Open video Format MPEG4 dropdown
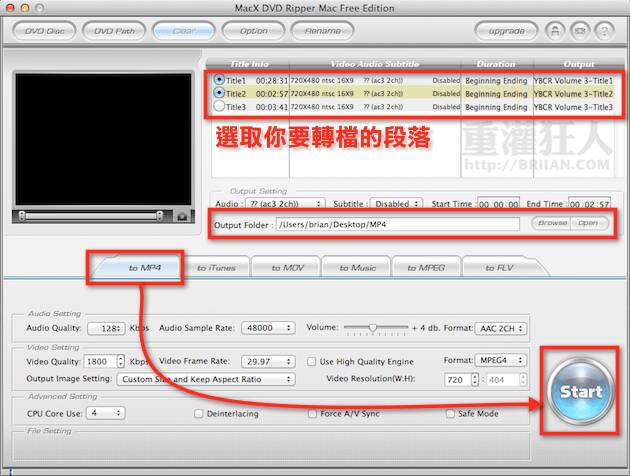This screenshot has width=630, height=476. [x=501, y=360]
